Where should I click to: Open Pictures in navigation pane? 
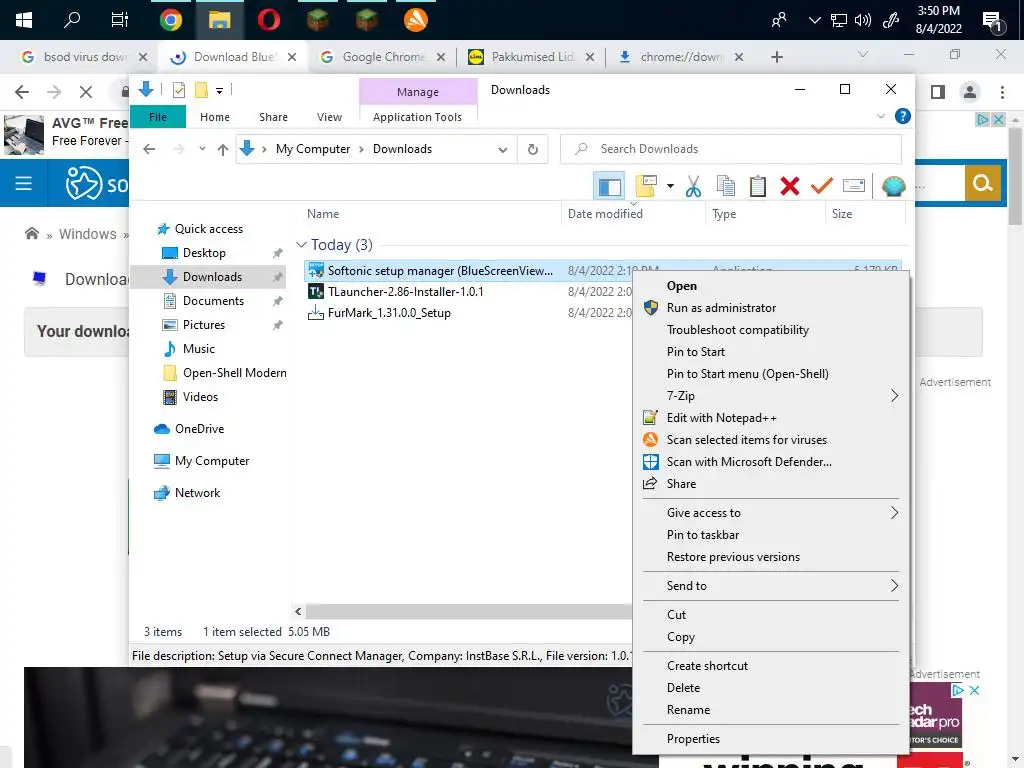click(203, 325)
